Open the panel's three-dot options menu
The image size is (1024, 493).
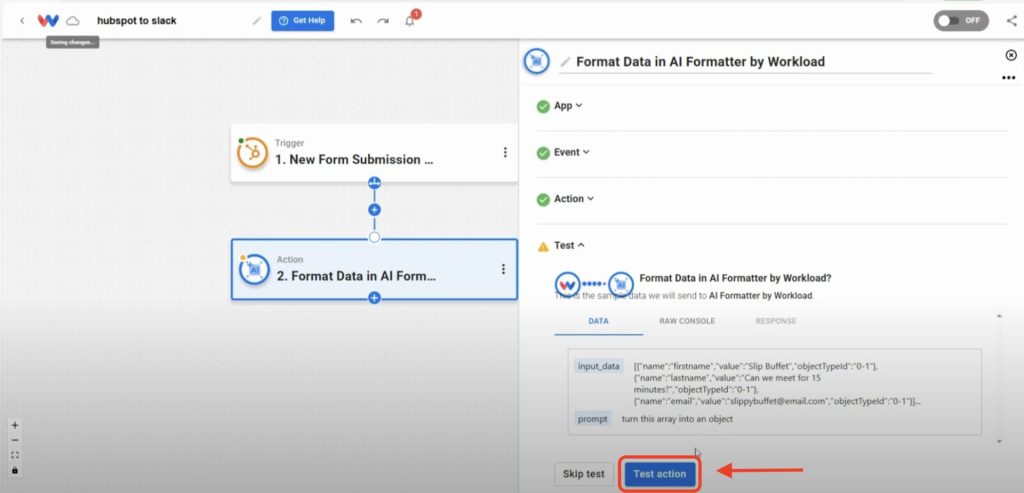[1008, 78]
